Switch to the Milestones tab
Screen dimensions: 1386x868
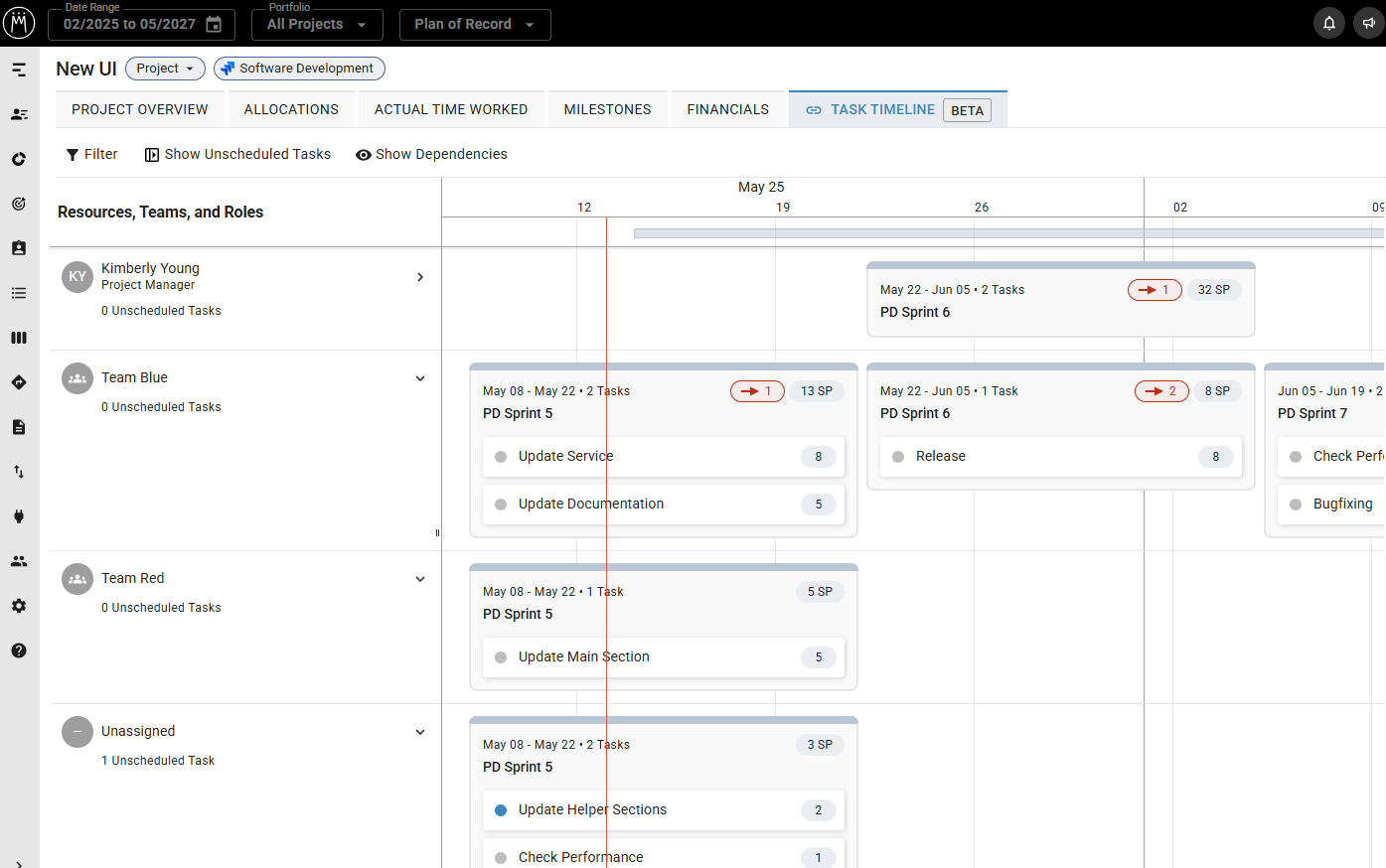pos(608,109)
